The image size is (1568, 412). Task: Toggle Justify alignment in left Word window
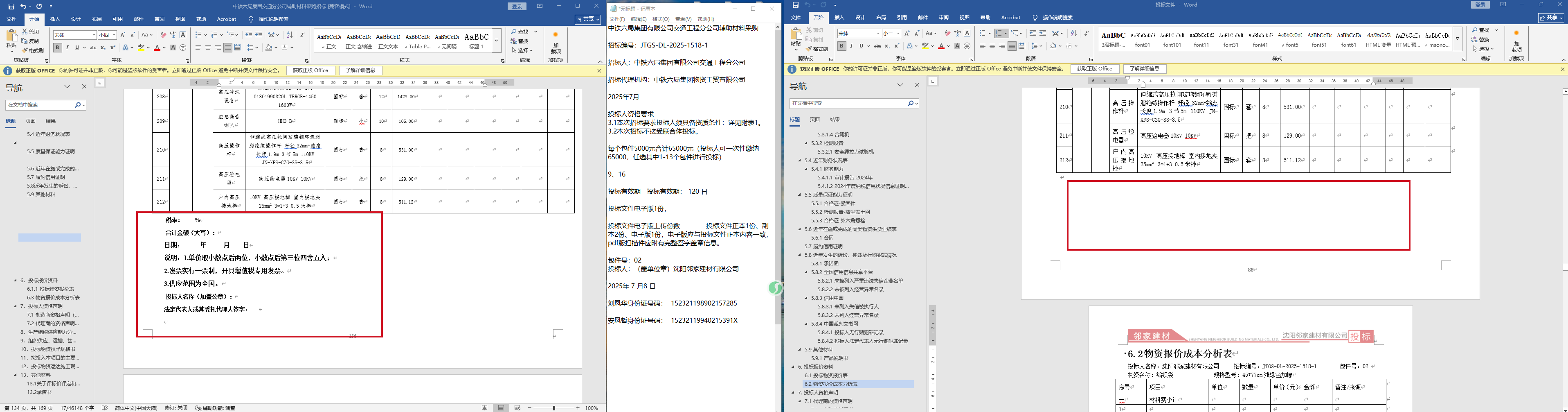pos(227,48)
